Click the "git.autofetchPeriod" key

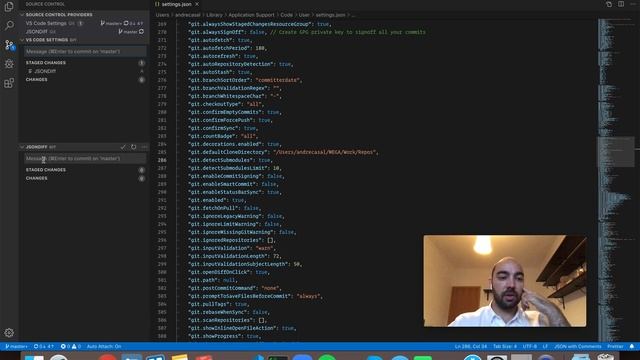click(219, 48)
